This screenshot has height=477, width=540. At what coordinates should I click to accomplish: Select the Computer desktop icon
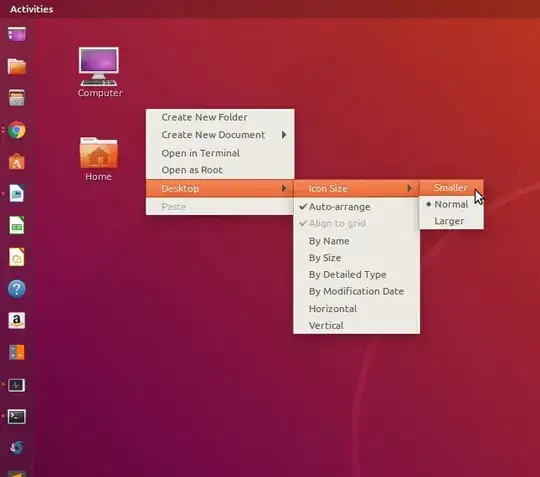click(100, 72)
